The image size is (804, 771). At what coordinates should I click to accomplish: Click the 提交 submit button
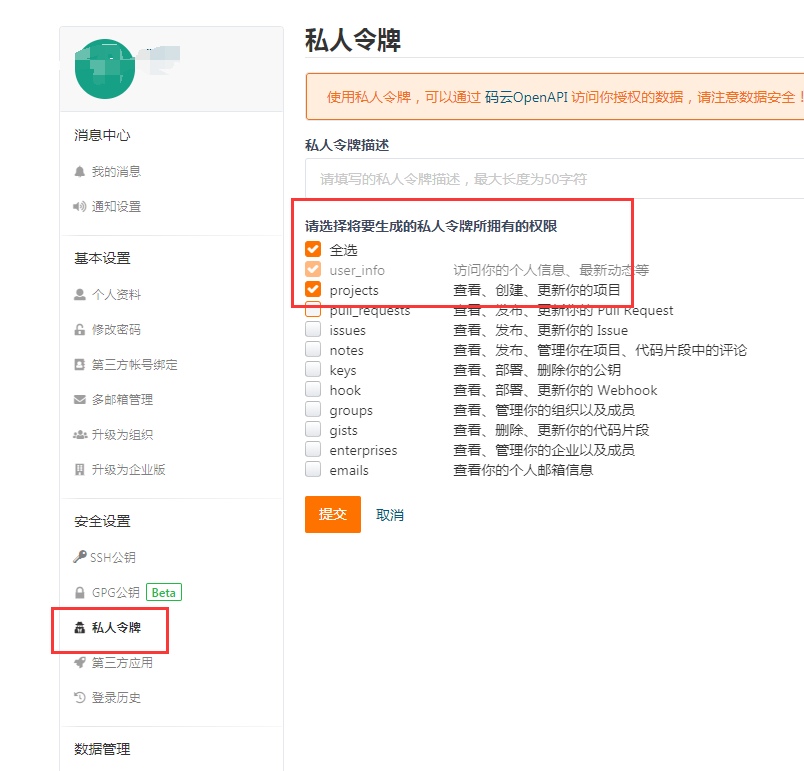pos(333,514)
